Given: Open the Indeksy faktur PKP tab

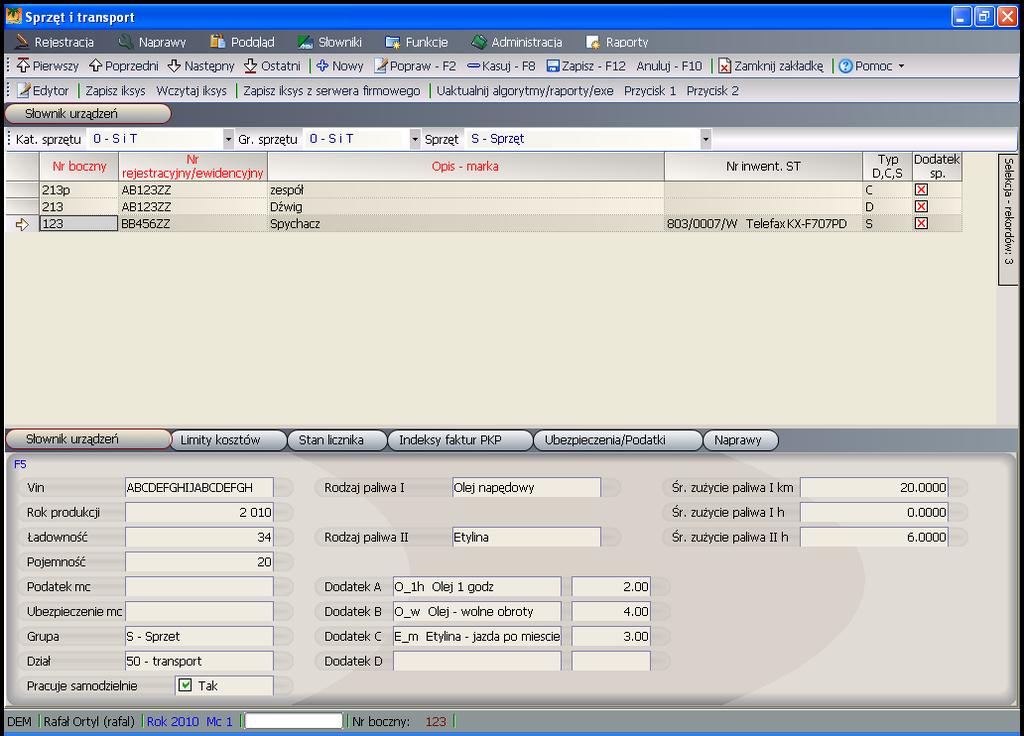Looking at the screenshot, I should click(460, 440).
